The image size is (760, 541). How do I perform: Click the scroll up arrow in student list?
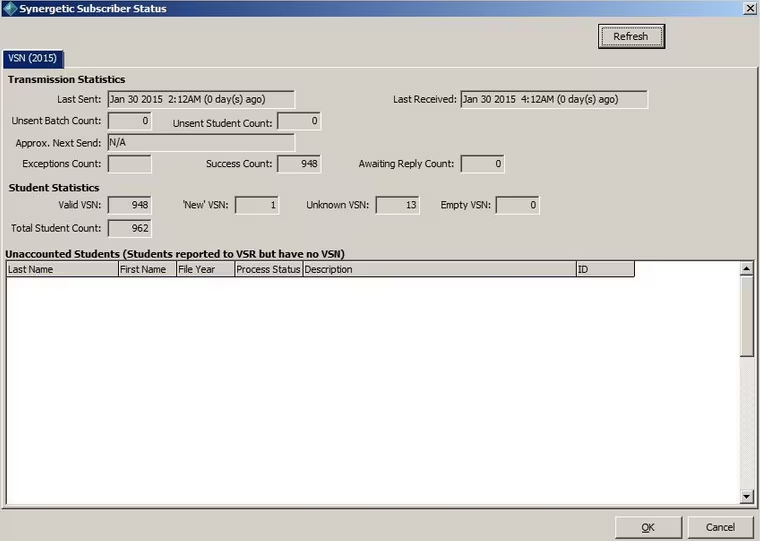pos(746,269)
